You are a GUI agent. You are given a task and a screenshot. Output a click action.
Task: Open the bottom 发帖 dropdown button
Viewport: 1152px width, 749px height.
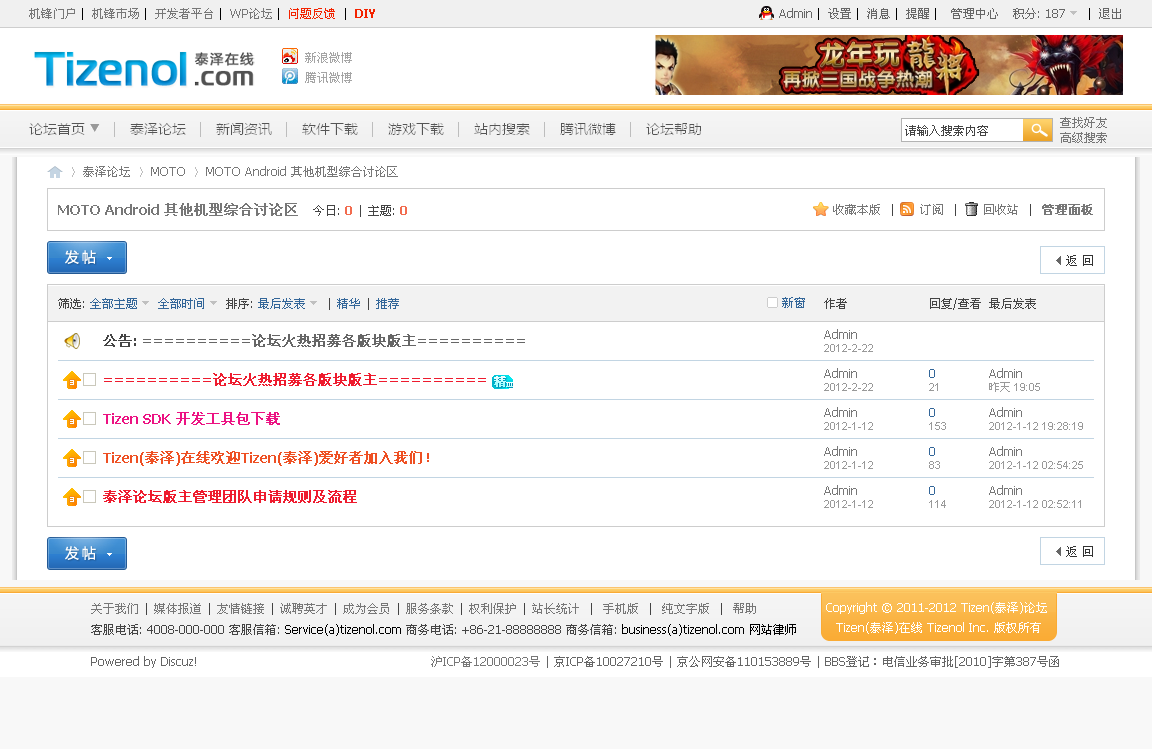coord(87,553)
